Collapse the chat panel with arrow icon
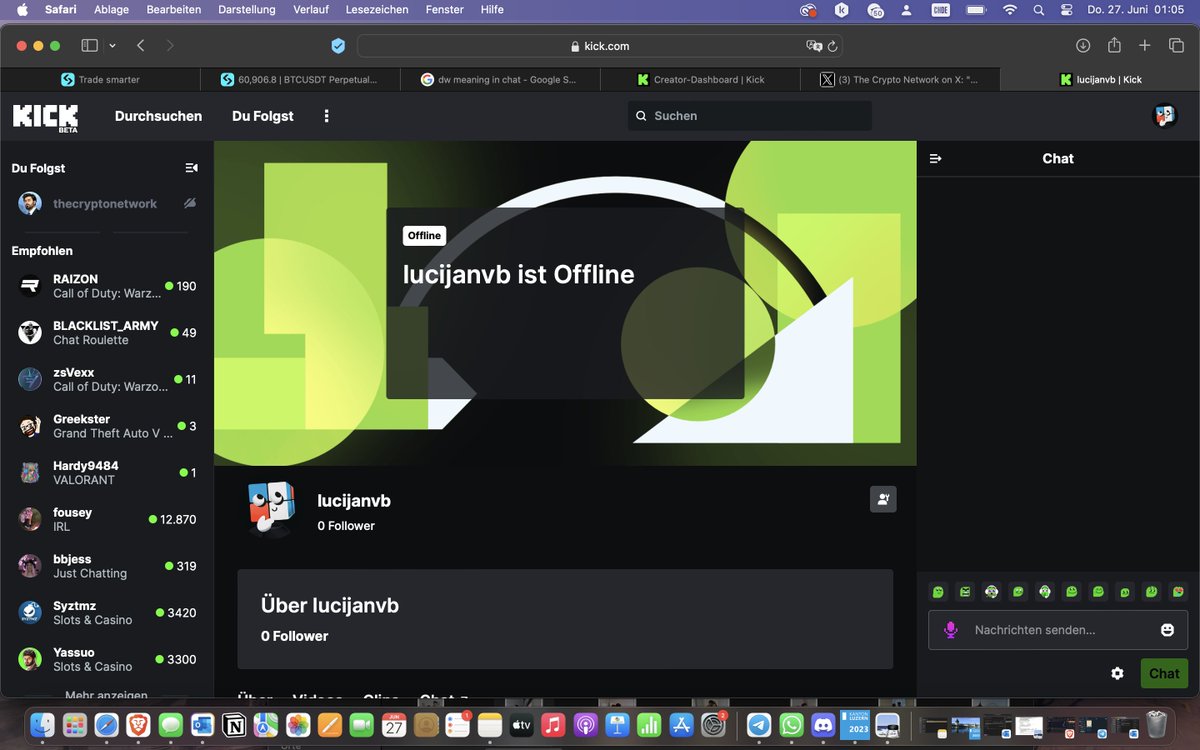 [x=936, y=158]
